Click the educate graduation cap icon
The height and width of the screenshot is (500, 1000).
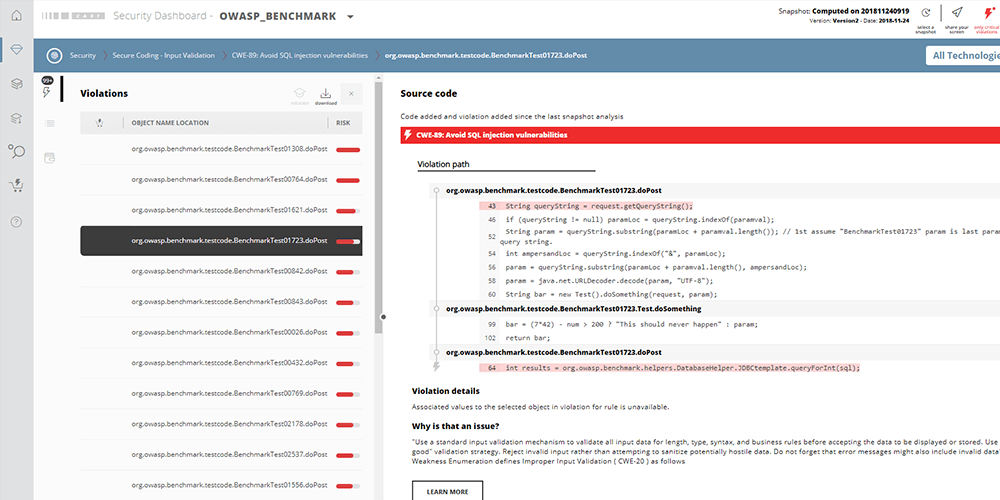[x=299, y=95]
